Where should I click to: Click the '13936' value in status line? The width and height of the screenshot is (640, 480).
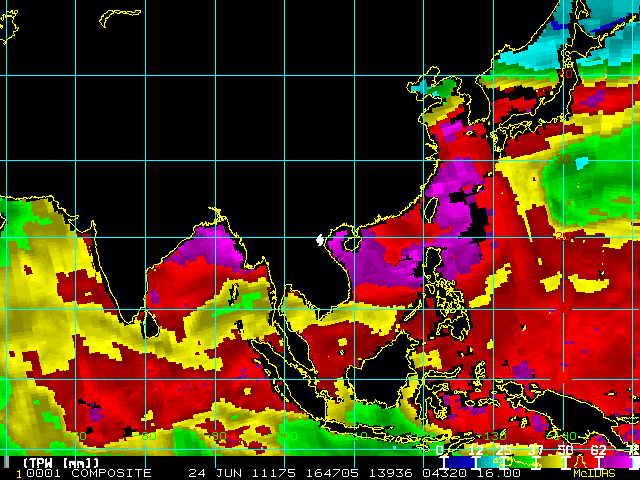pyautogui.click(x=391, y=473)
